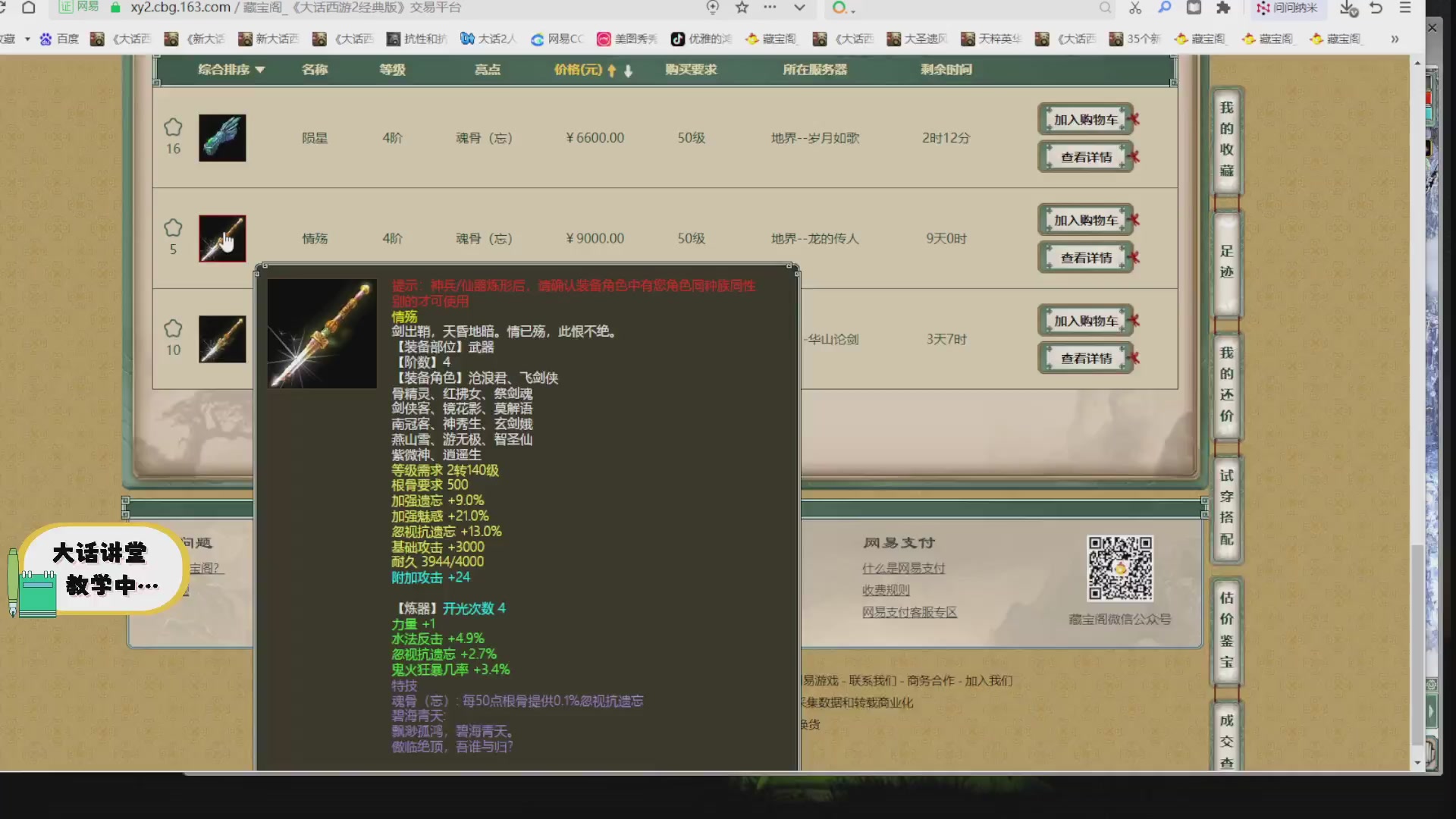Expand the bookmarks overflow chevron

pyautogui.click(x=1395, y=39)
